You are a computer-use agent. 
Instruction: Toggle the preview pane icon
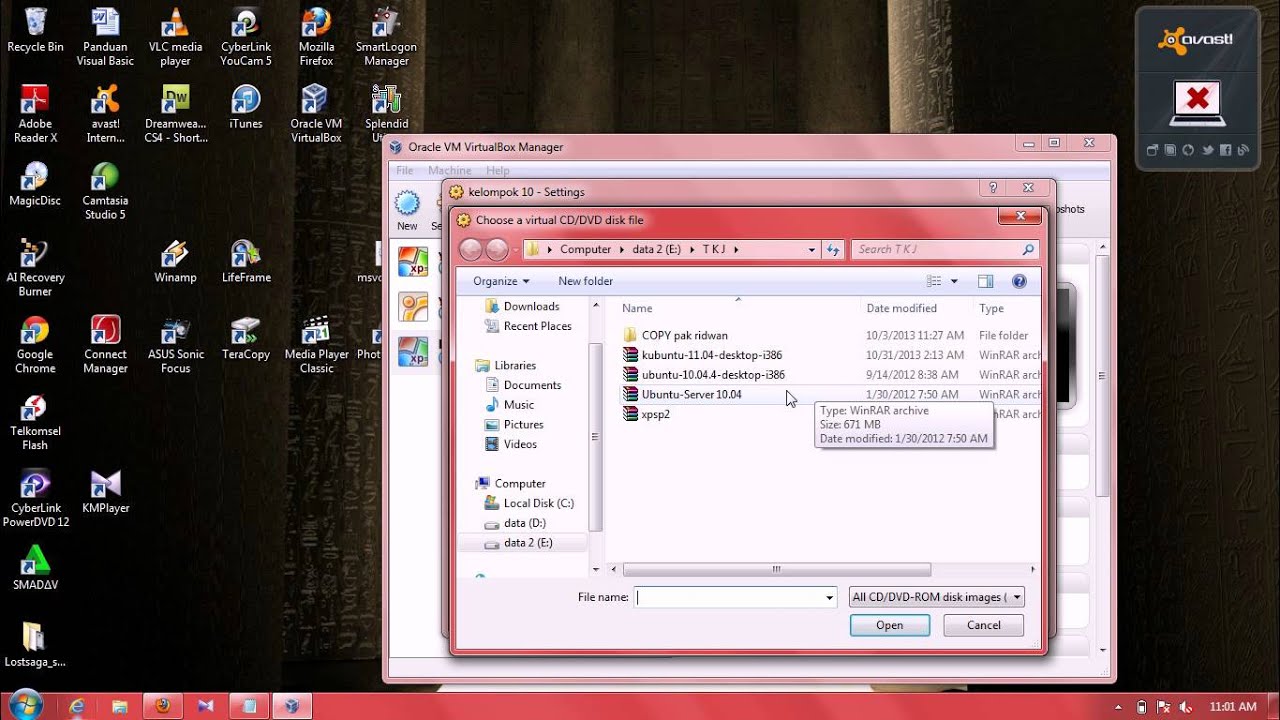tap(985, 282)
